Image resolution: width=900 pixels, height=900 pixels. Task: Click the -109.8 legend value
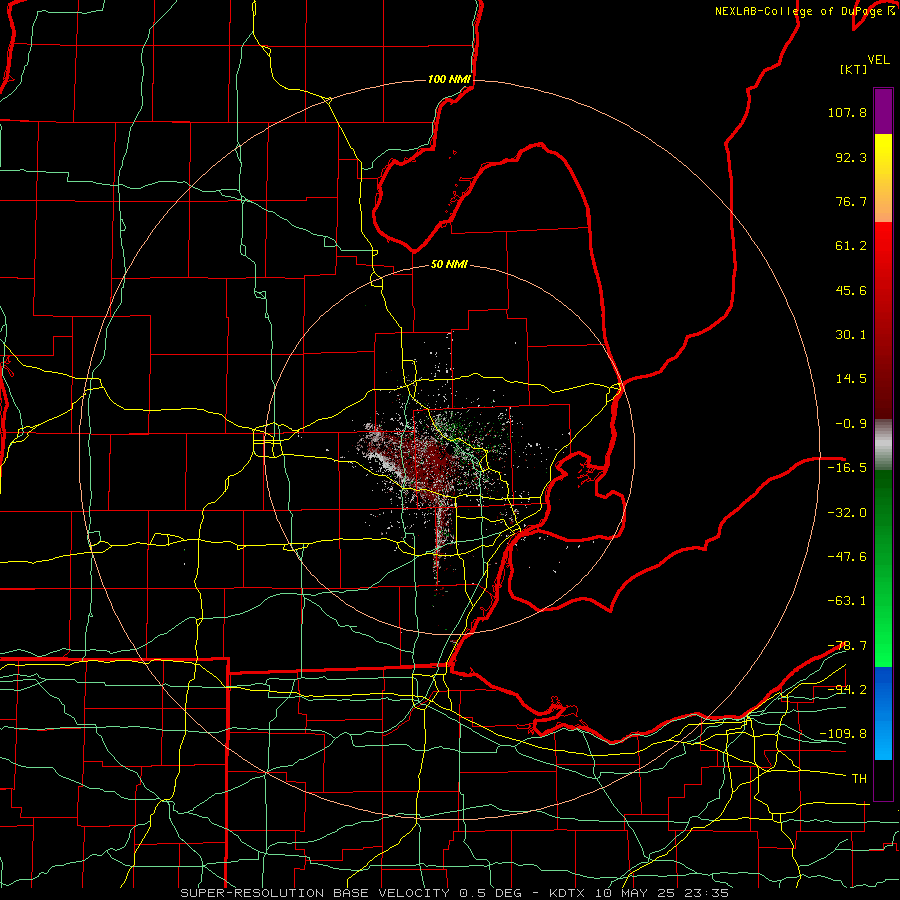click(843, 734)
